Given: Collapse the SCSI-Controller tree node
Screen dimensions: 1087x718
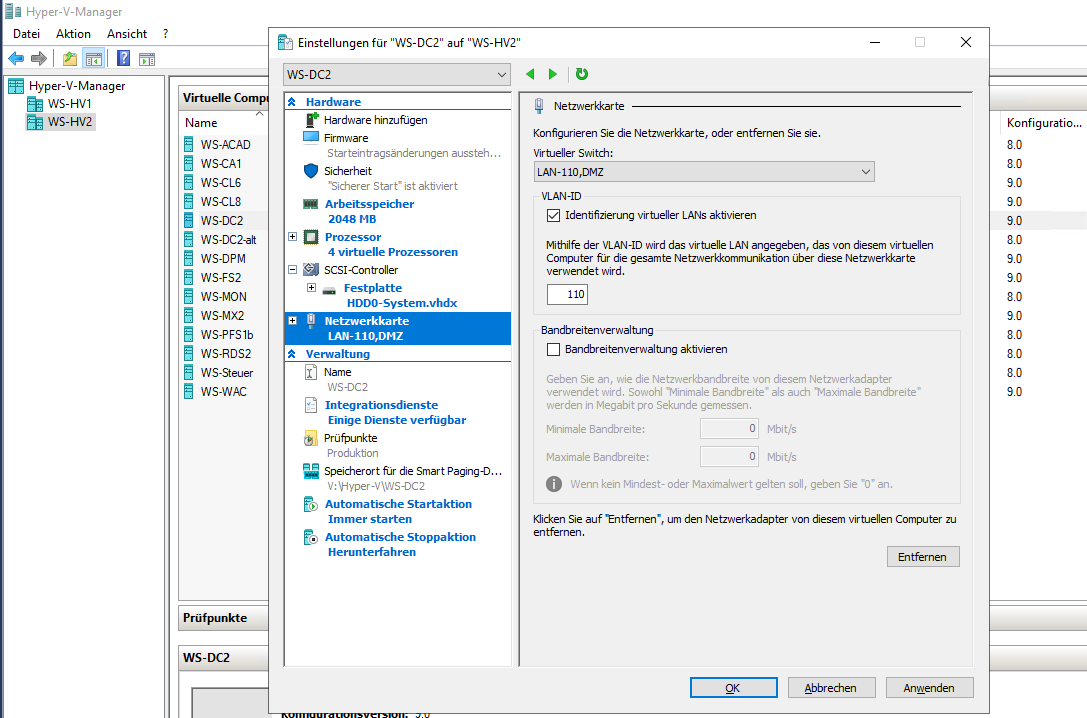Looking at the screenshot, I should point(293,270).
